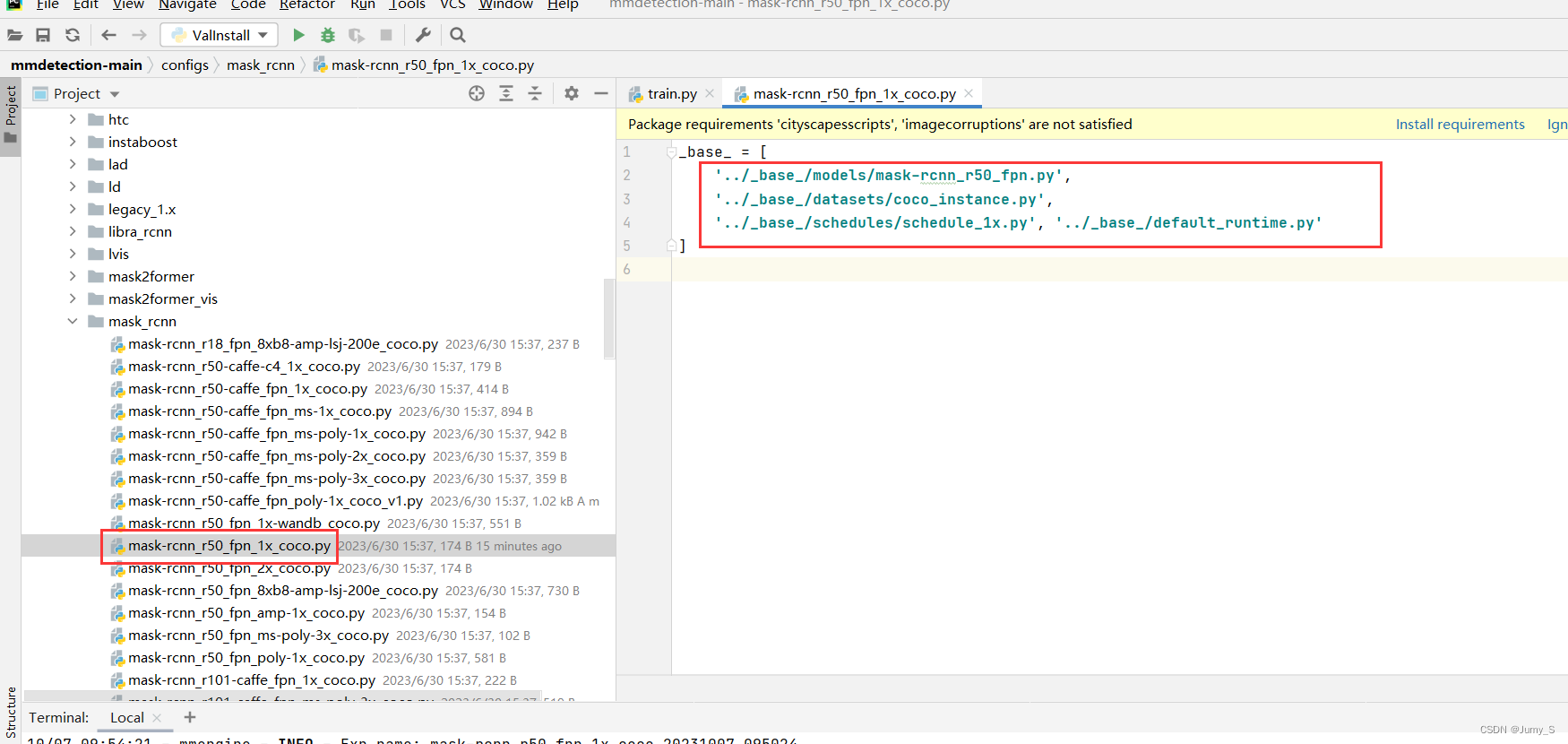This screenshot has width=1568, height=744.
Task: Click Select Opened File target icon
Action: click(477, 93)
